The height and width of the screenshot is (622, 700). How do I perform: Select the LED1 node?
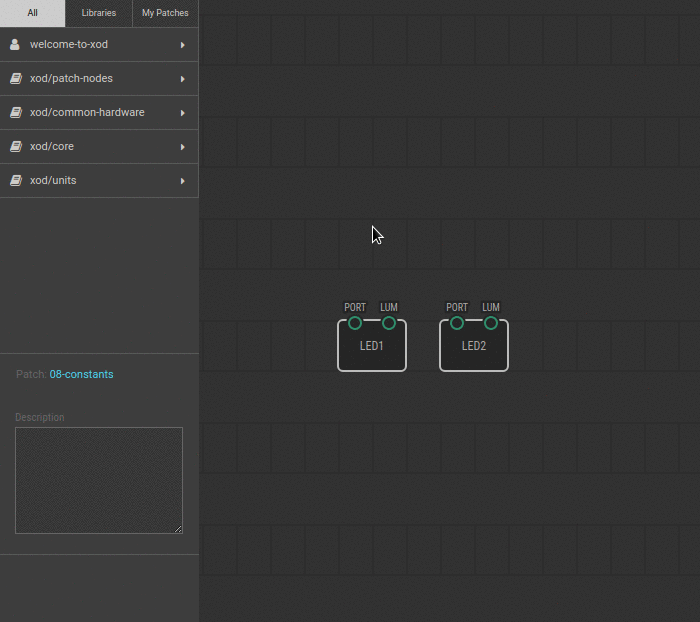click(x=372, y=346)
